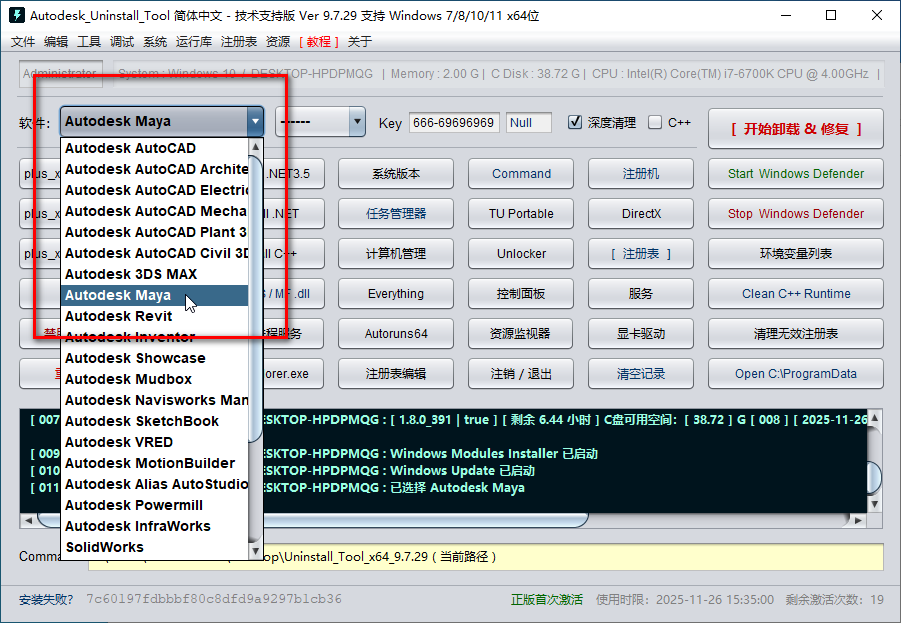The image size is (901, 623).
Task: Choose Autodesk AutoCAD Architecture in the list
Action: 154,169
